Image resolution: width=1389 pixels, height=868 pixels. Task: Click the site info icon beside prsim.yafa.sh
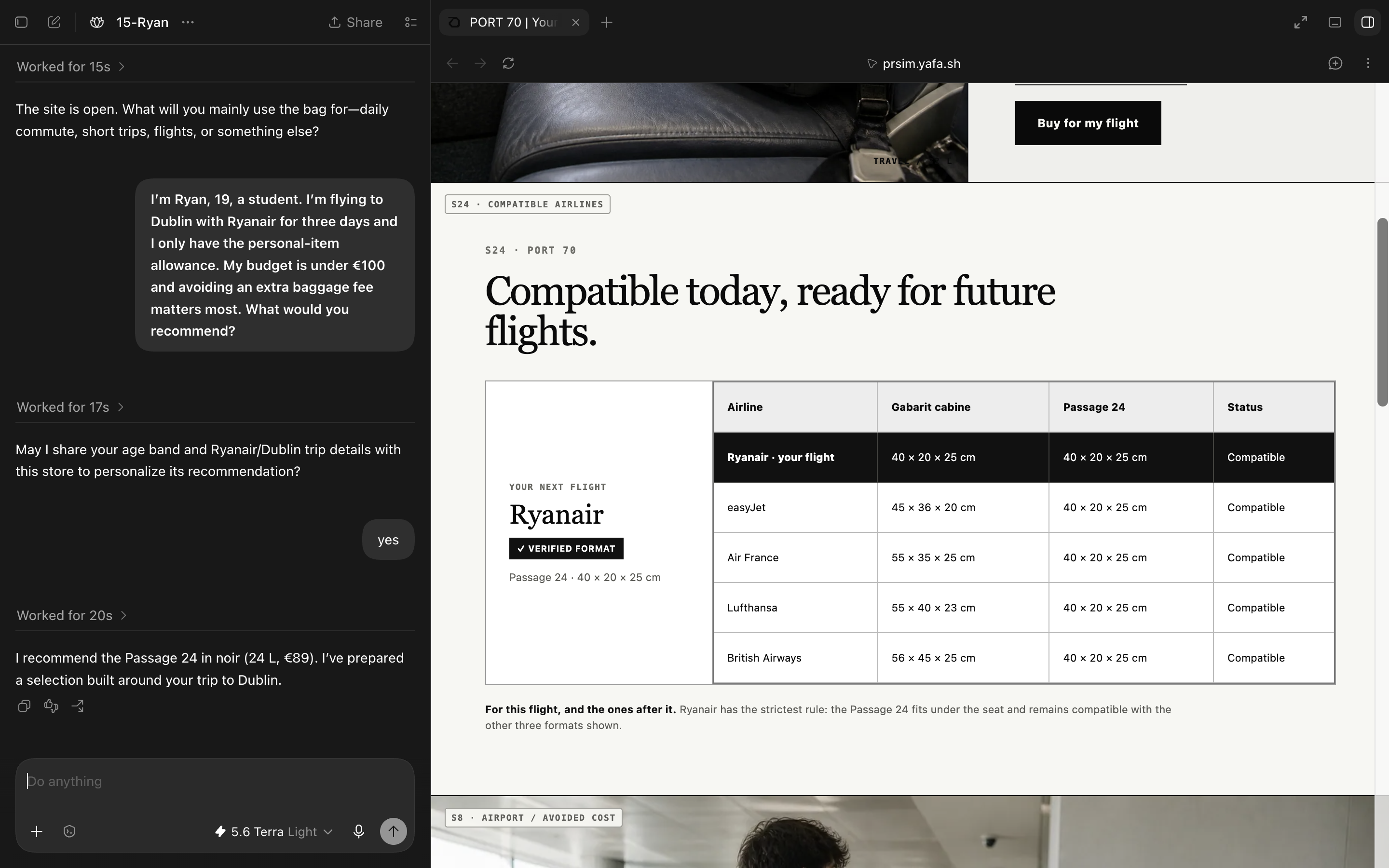[872, 64]
